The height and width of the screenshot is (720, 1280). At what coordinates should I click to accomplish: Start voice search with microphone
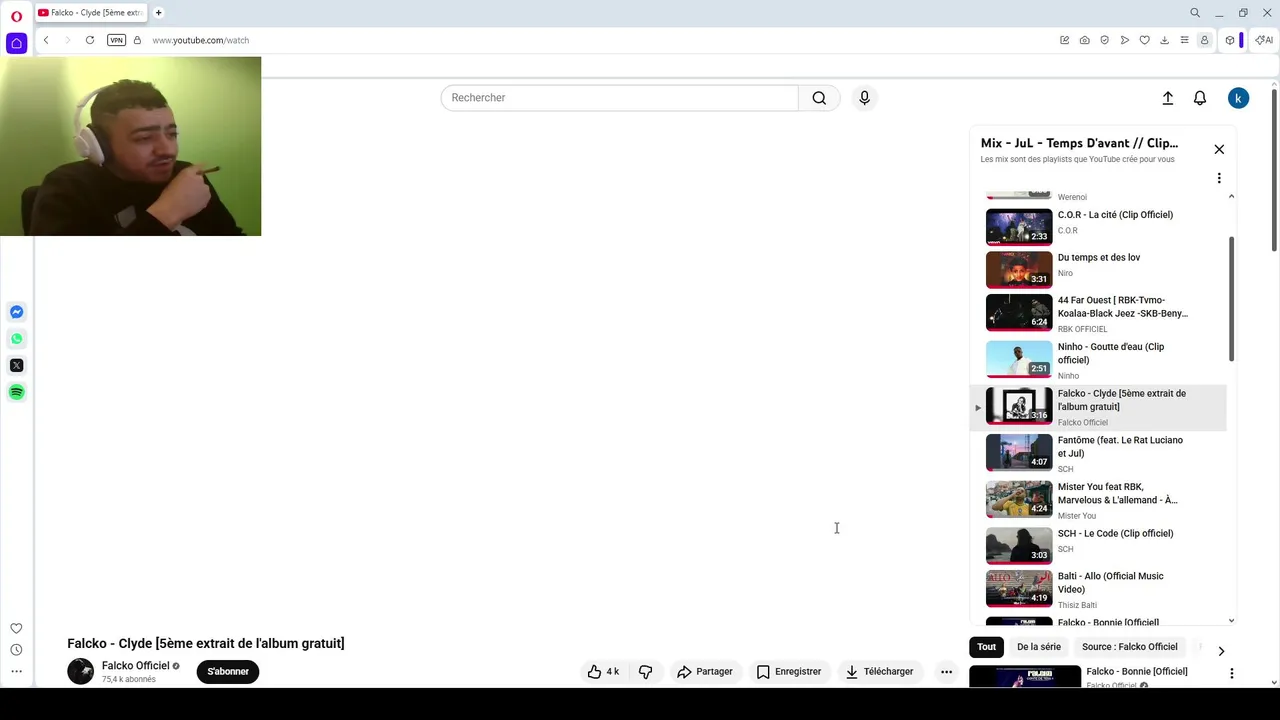click(865, 98)
